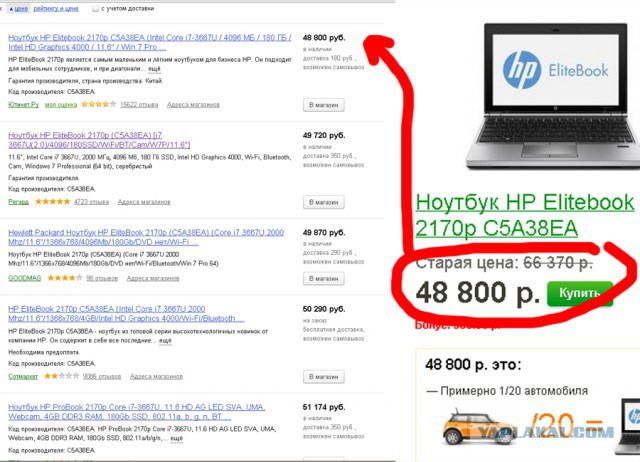Screen dimensions: 640x462
Task: Open the Ютинет.Ру shop link
Action: click(23, 104)
